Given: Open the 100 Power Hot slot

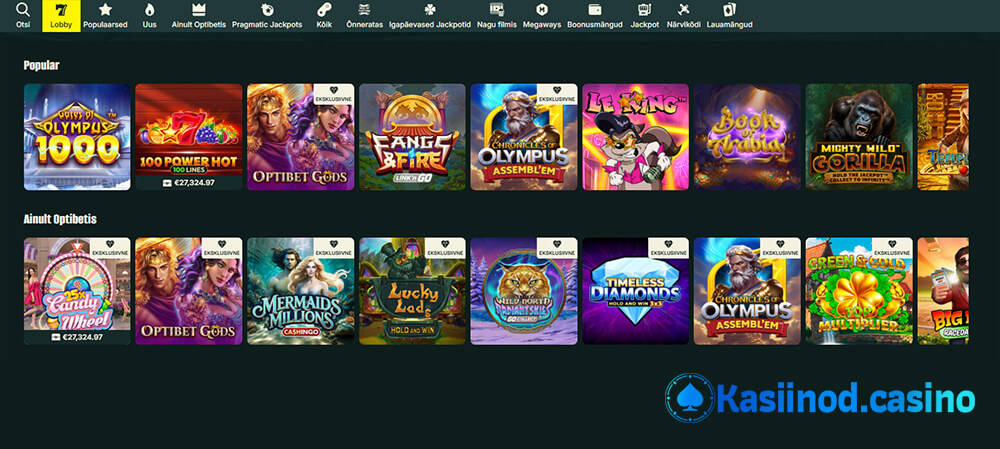Looking at the screenshot, I should (189, 130).
